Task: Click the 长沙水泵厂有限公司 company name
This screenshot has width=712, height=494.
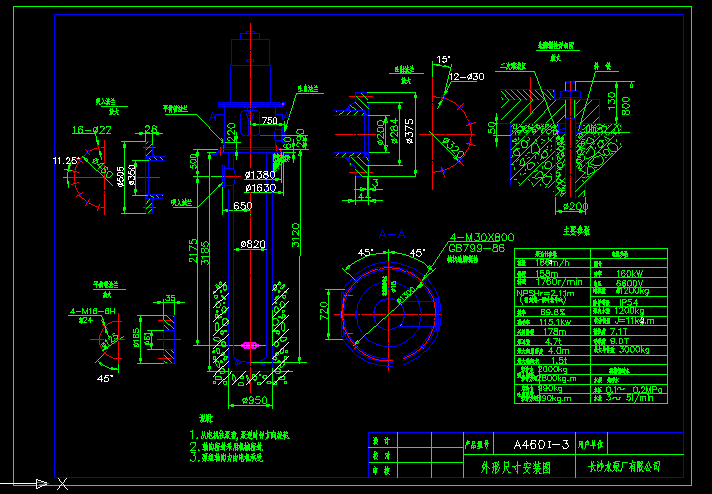Action: click(x=627, y=466)
